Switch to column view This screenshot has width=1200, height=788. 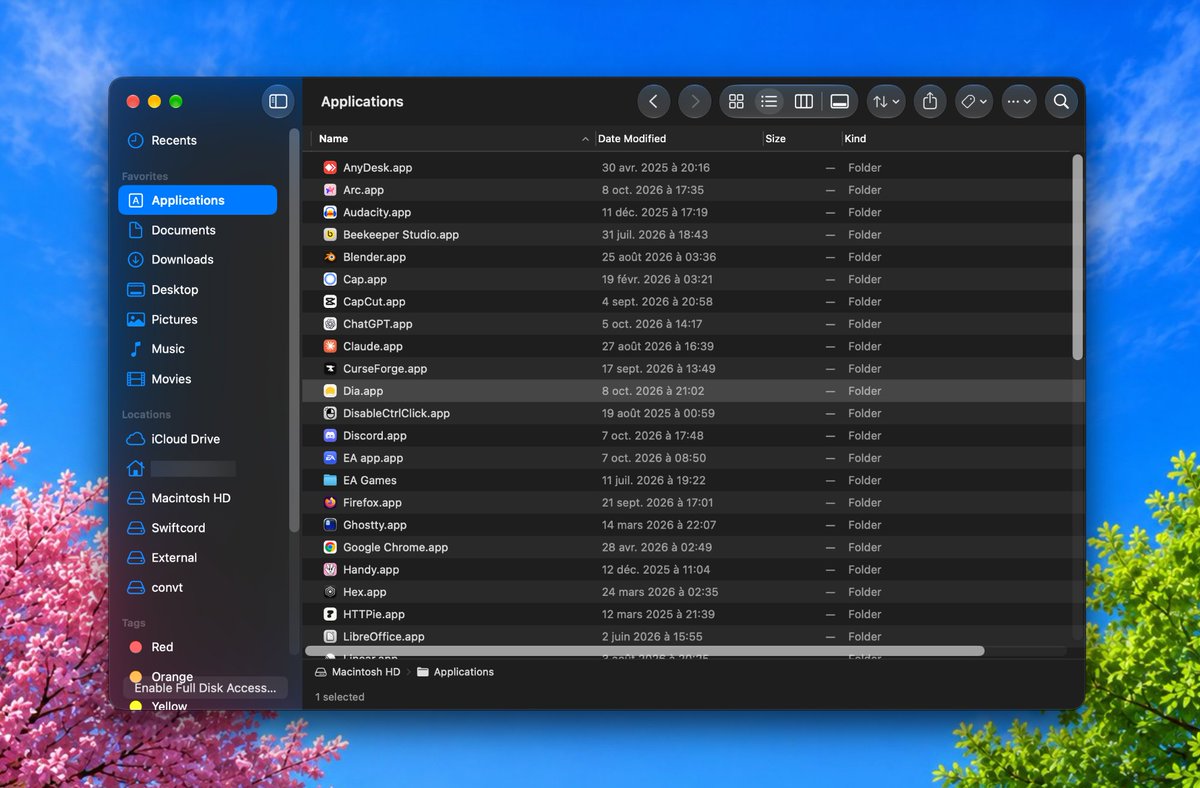pyautogui.click(x=803, y=101)
